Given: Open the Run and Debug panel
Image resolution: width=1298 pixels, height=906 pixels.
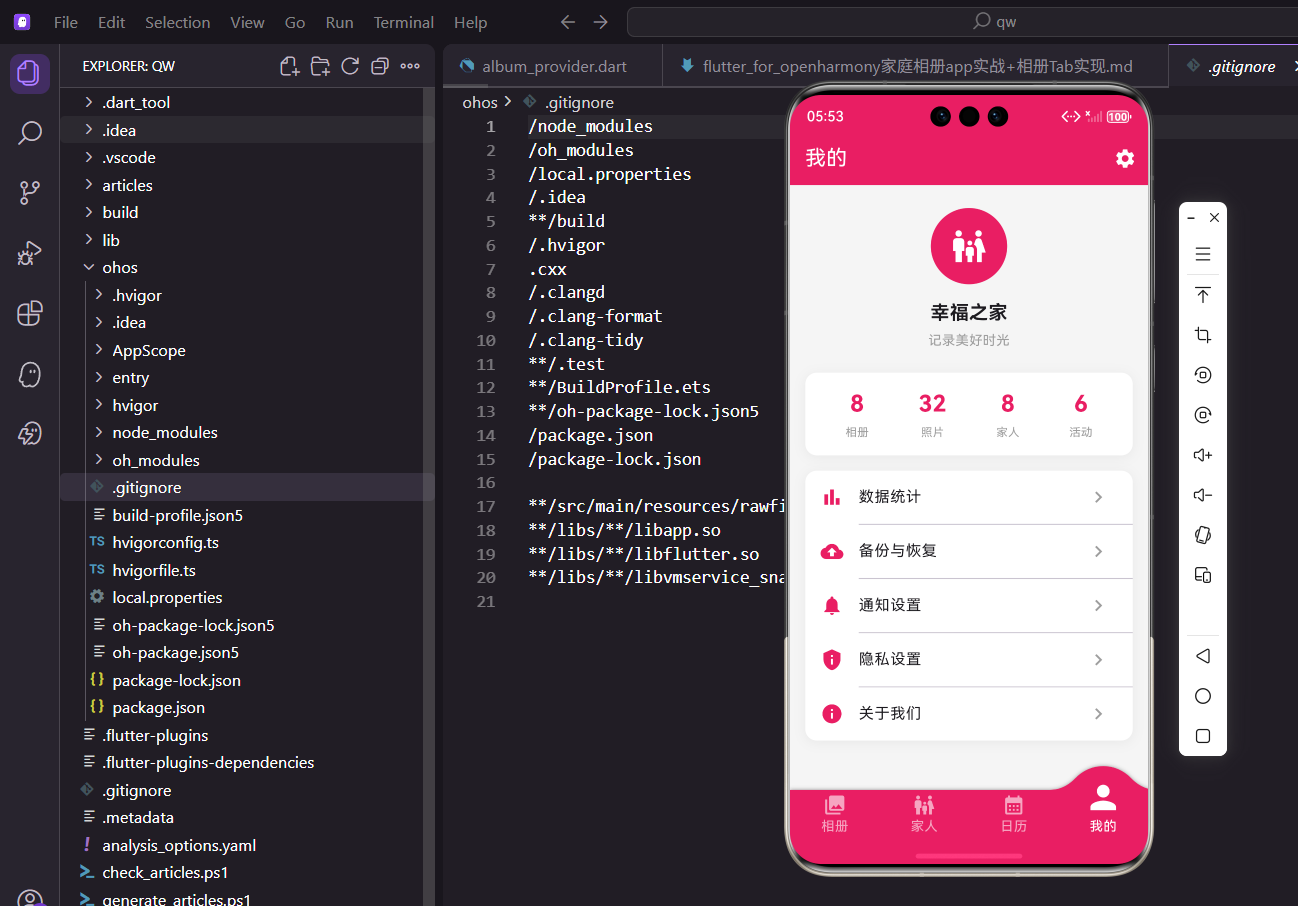Looking at the screenshot, I should tap(29, 253).
